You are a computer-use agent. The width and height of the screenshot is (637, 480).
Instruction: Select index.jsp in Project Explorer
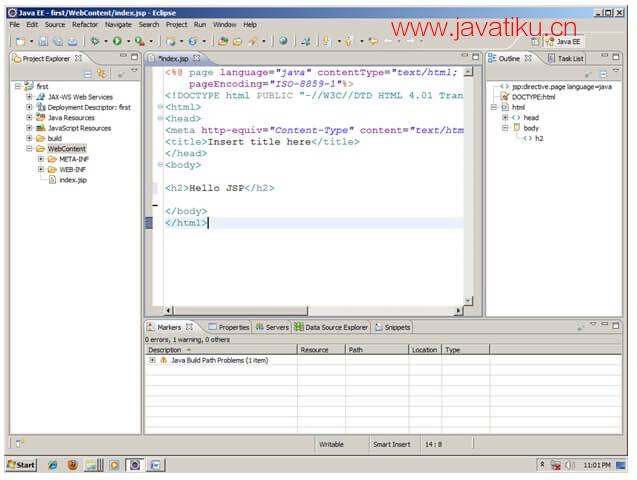point(73,180)
